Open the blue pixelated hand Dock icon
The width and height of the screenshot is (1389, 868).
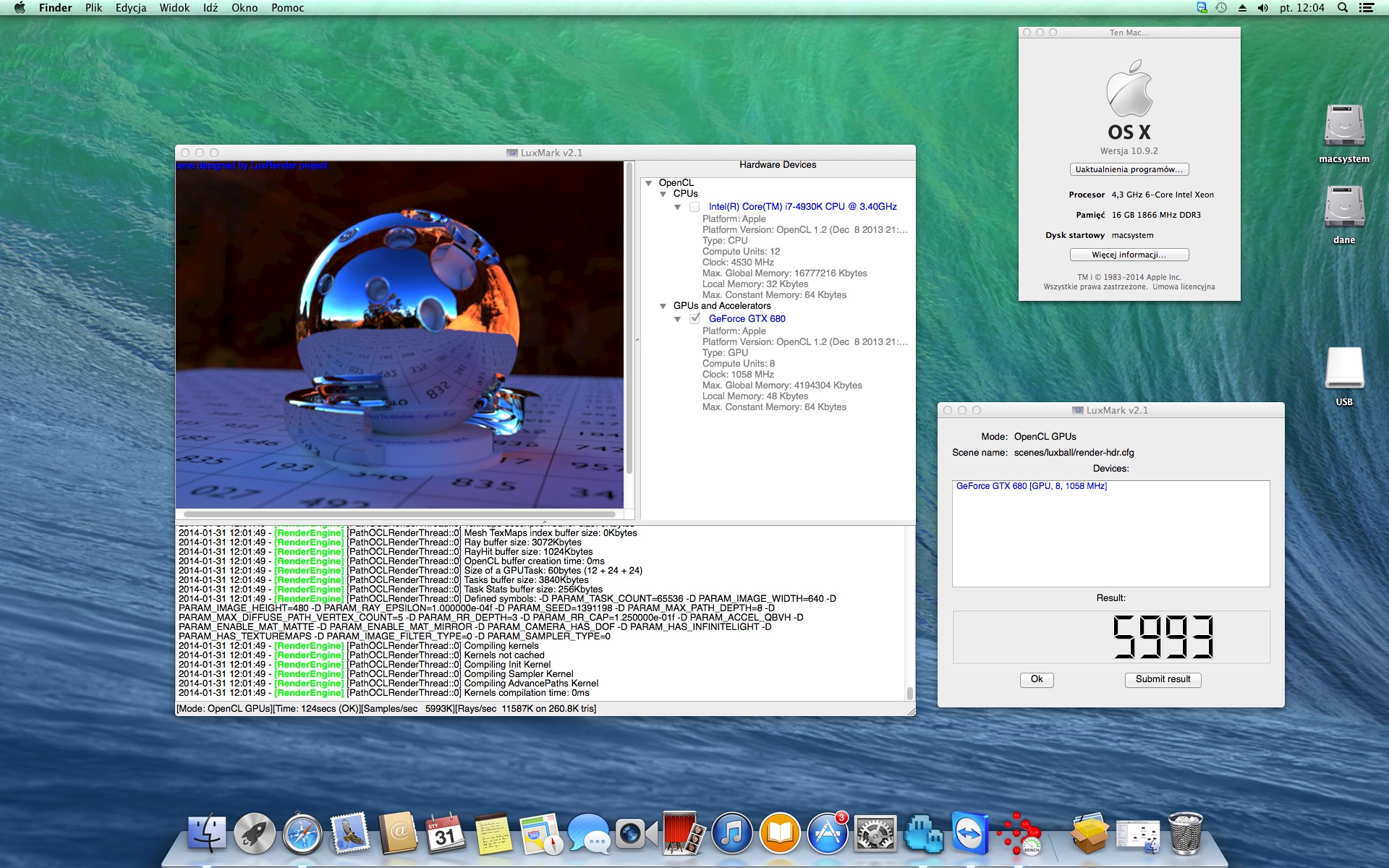pos(922,834)
